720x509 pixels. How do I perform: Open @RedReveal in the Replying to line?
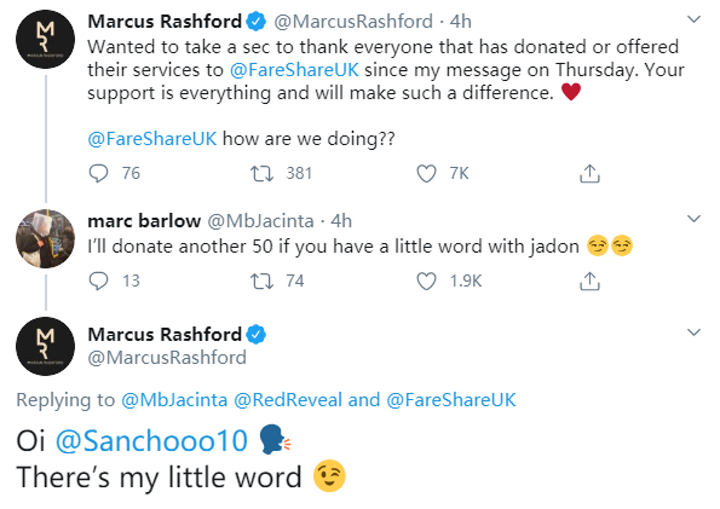288,400
